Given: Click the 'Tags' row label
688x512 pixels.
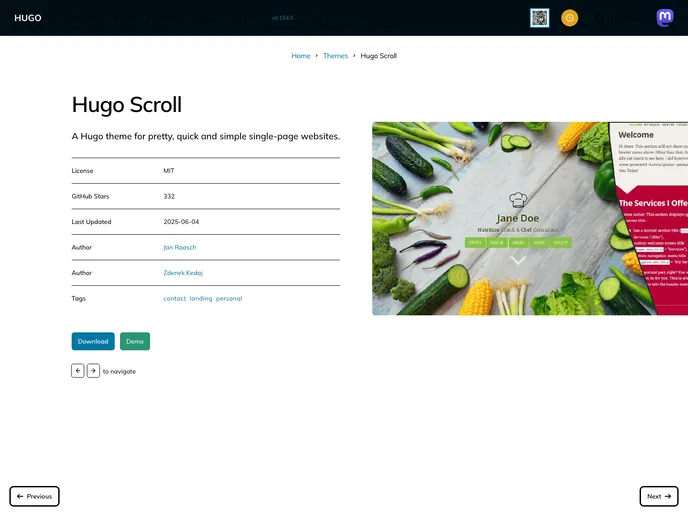Looking at the screenshot, I should coord(79,298).
